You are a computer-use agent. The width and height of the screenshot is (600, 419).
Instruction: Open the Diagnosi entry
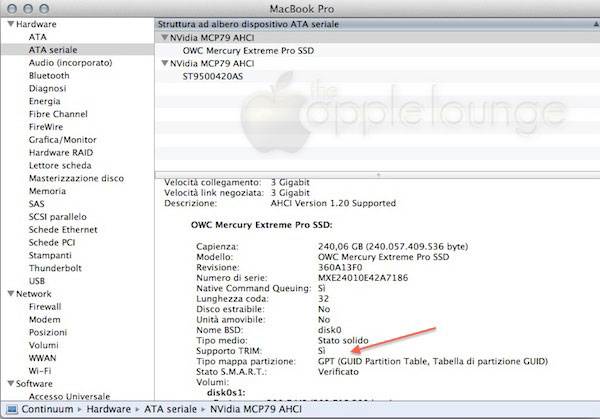pyautogui.click(x=47, y=88)
